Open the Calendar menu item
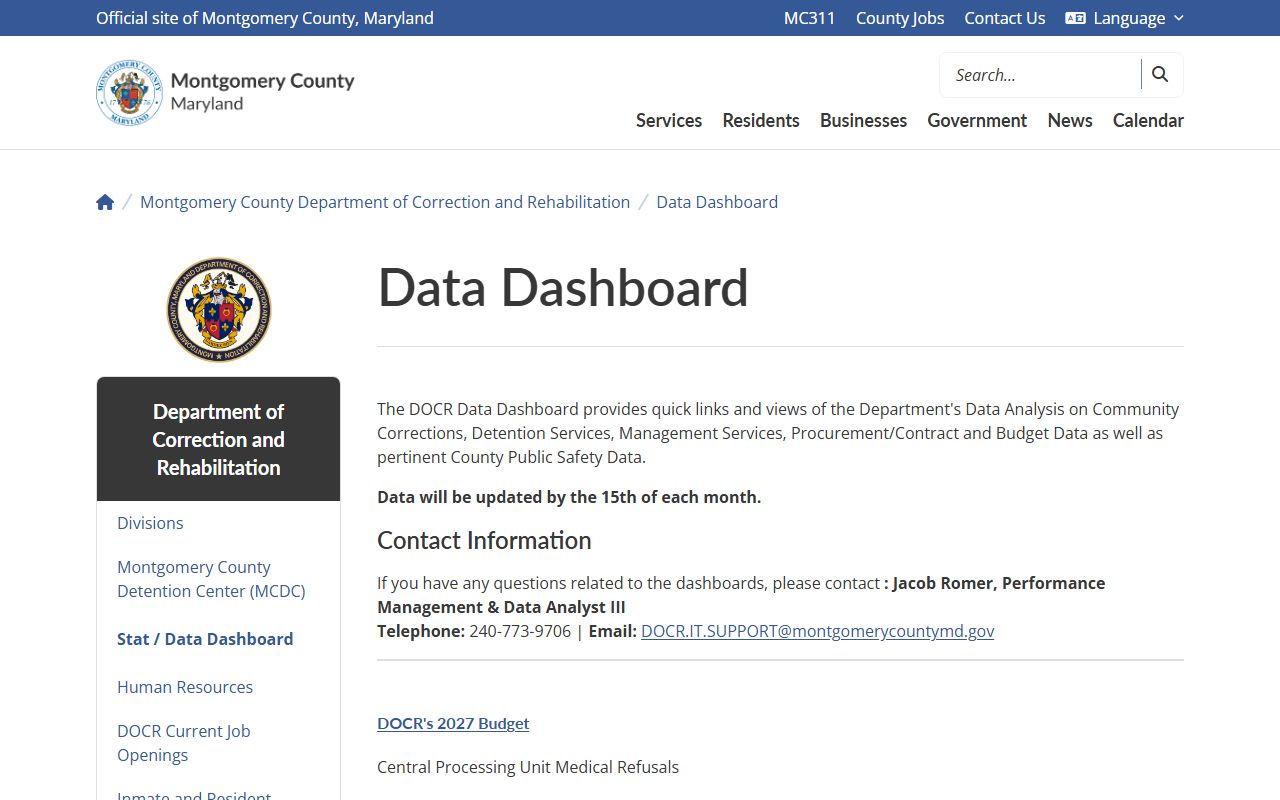The image size is (1280, 800). [1148, 120]
